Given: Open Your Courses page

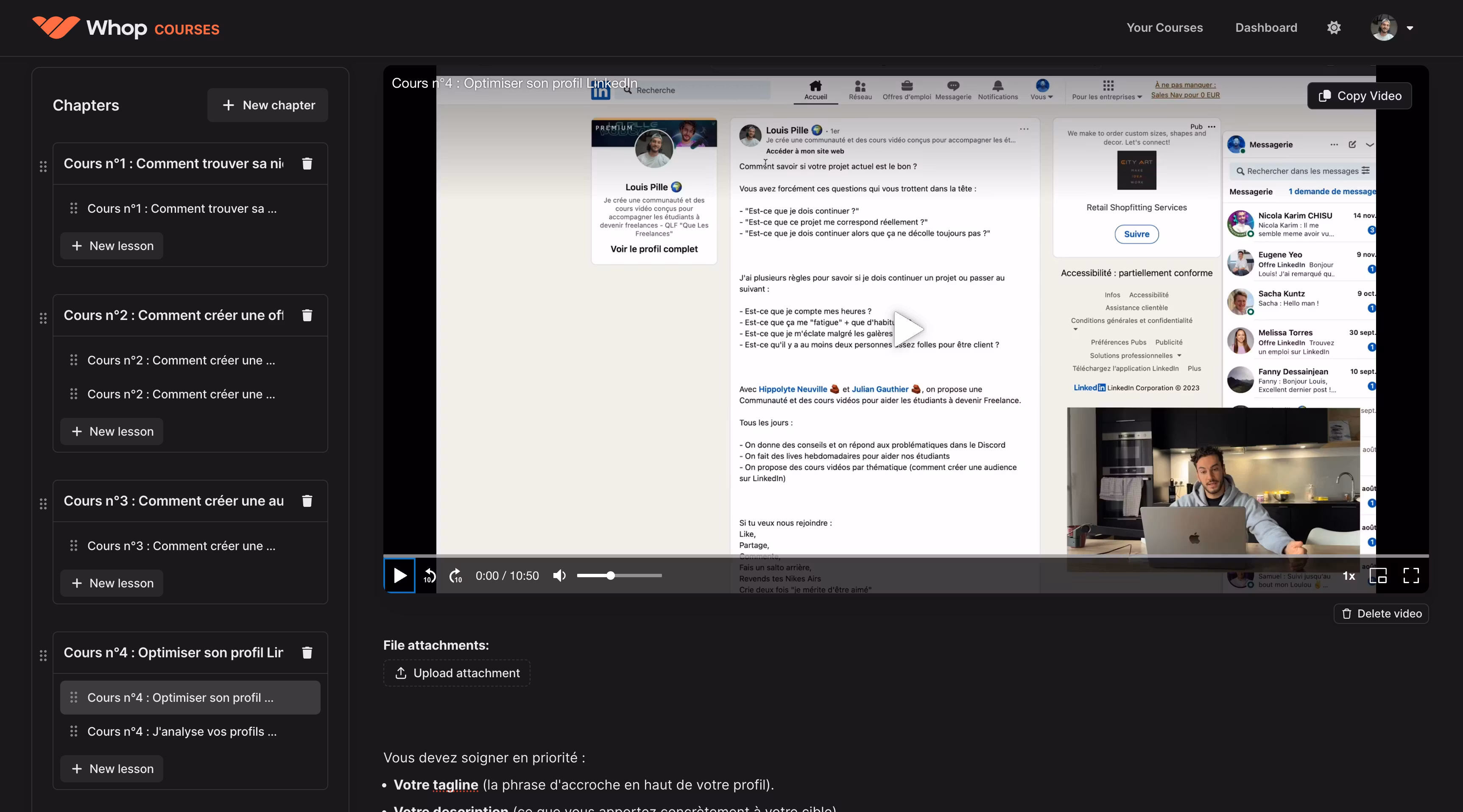Looking at the screenshot, I should click(x=1164, y=28).
